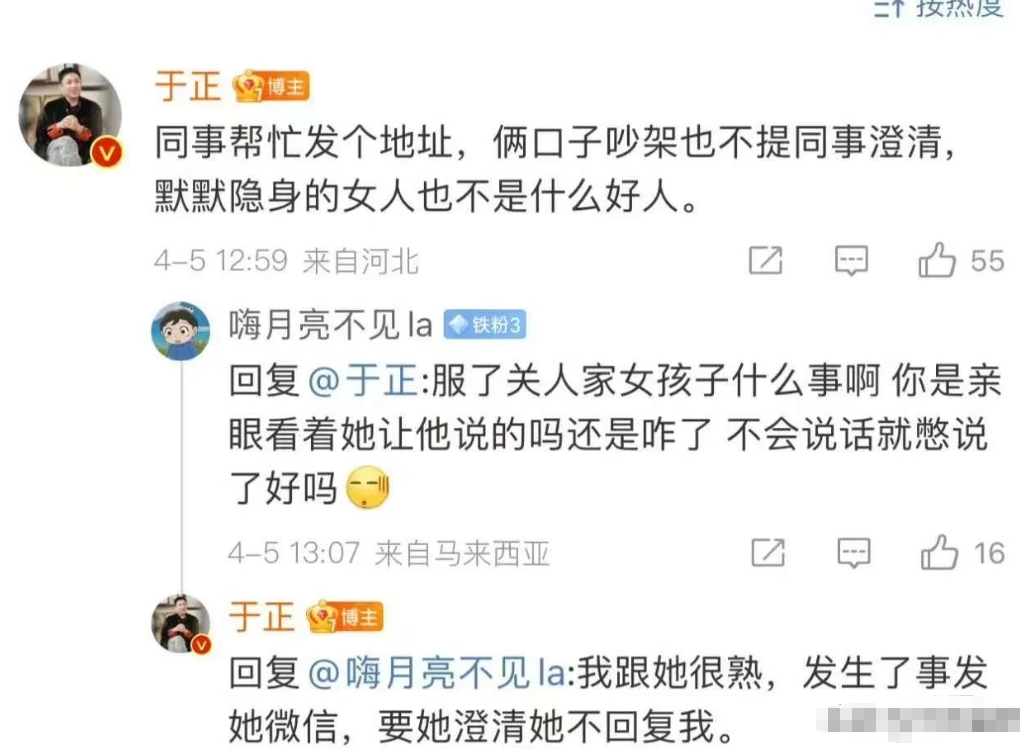Follow the blue @于正 mention
1036x749 pixels.
click(x=363, y=381)
